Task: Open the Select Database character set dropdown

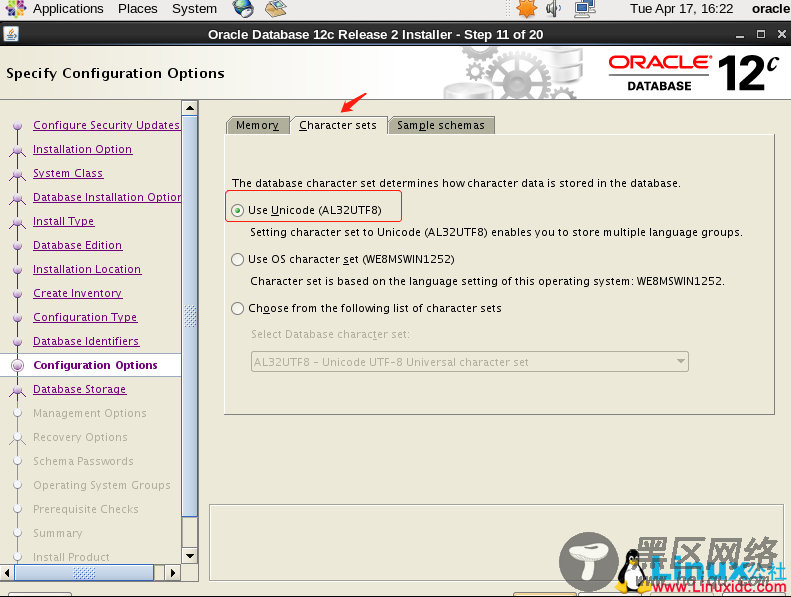Action: click(x=470, y=362)
